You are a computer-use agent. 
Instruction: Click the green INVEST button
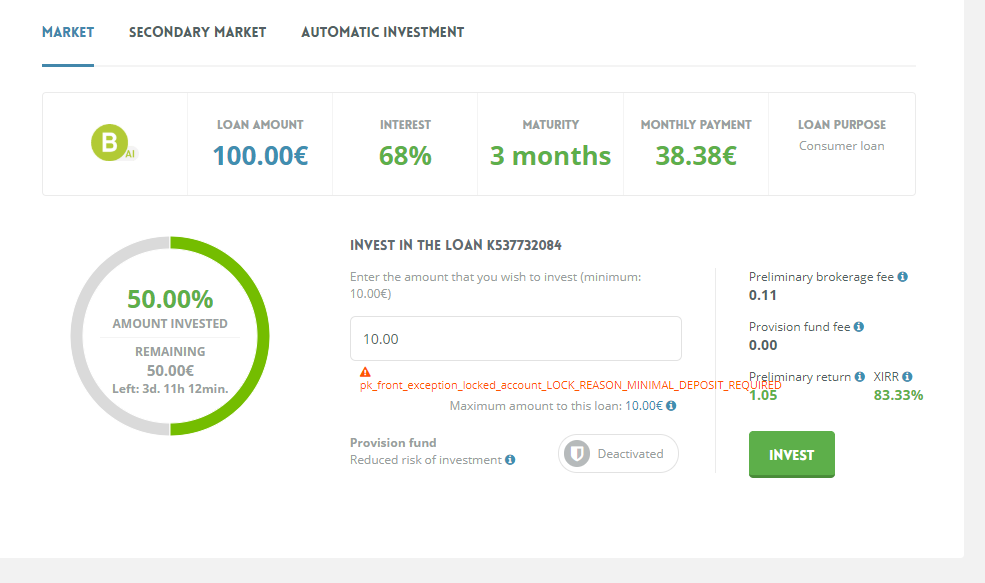(792, 454)
